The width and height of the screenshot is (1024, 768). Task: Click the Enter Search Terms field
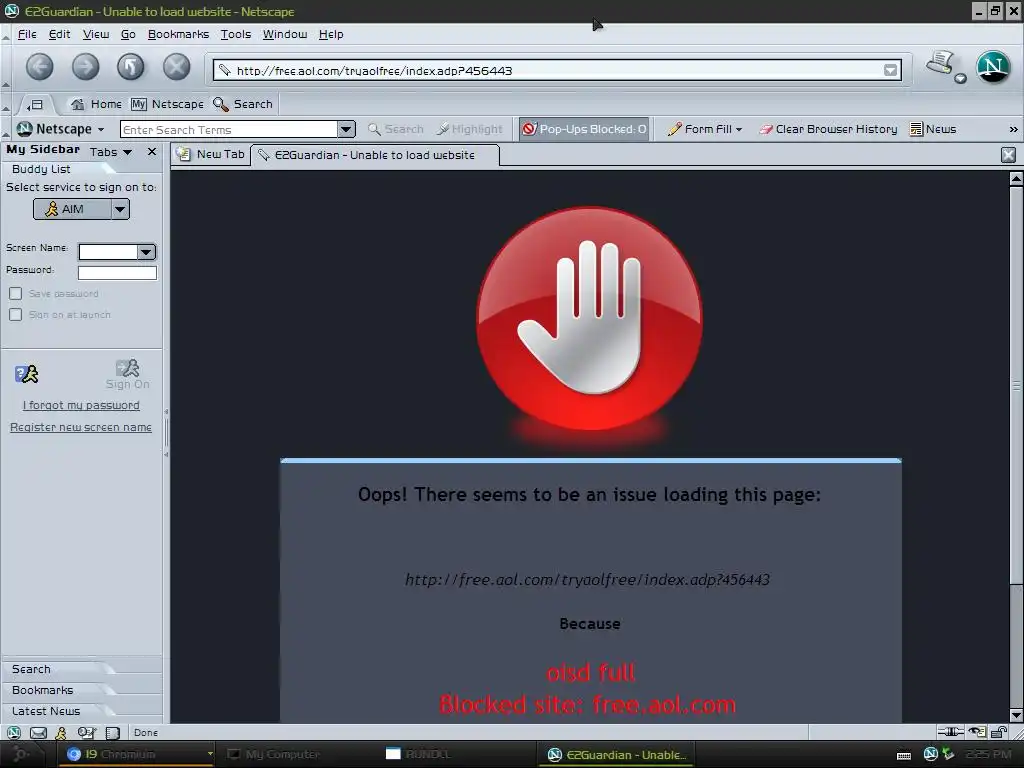(x=230, y=129)
